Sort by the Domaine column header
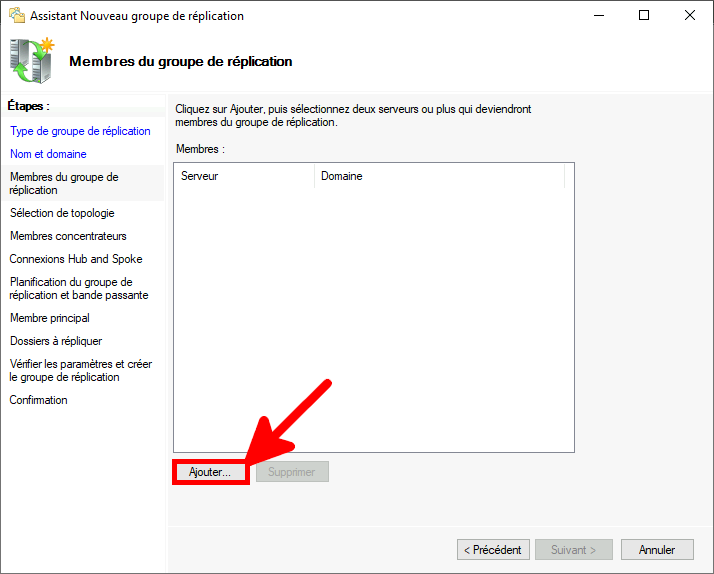The image size is (714, 574). point(439,176)
